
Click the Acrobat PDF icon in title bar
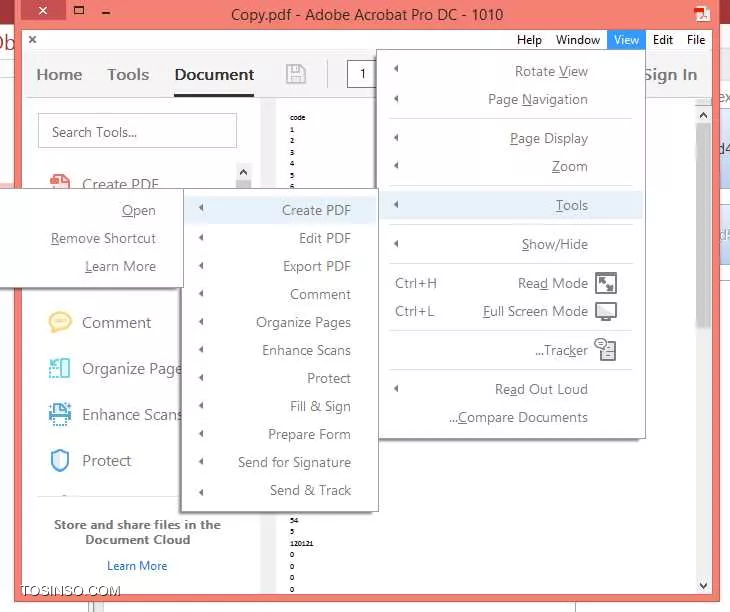point(701,14)
